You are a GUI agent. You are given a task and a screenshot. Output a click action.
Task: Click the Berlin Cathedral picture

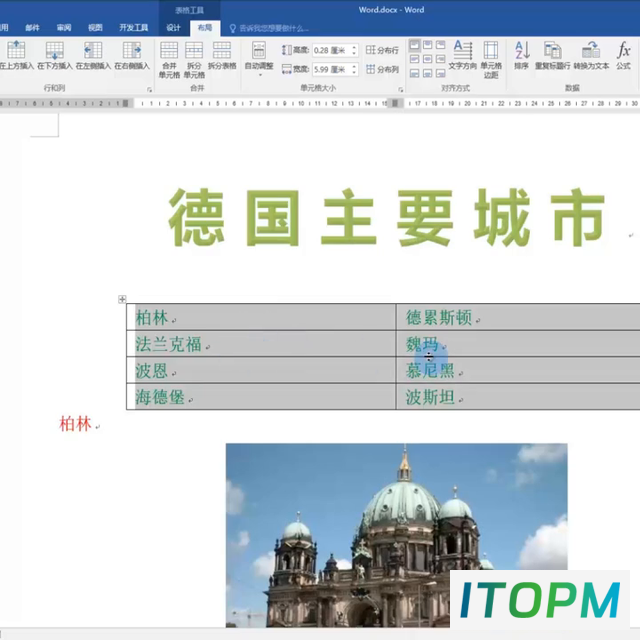point(396,535)
